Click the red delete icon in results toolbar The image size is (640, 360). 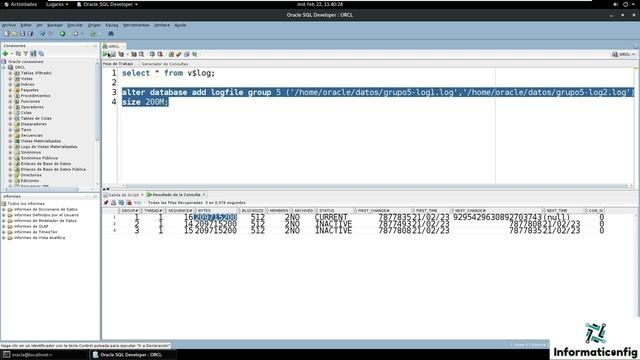point(129,202)
